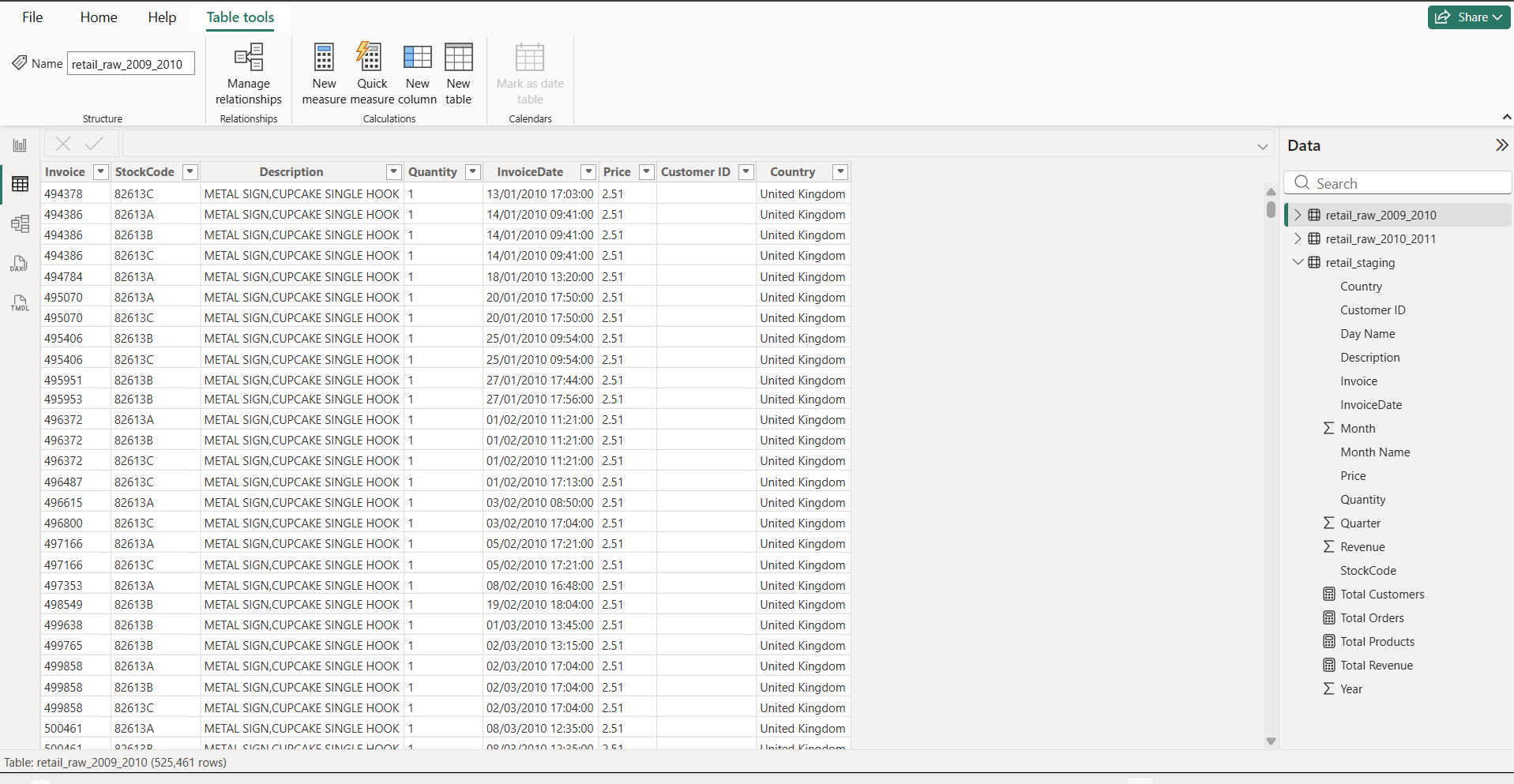Click table icon of retail_raw_2010_2011
This screenshot has width=1514, height=784.
click(1314, 238)
